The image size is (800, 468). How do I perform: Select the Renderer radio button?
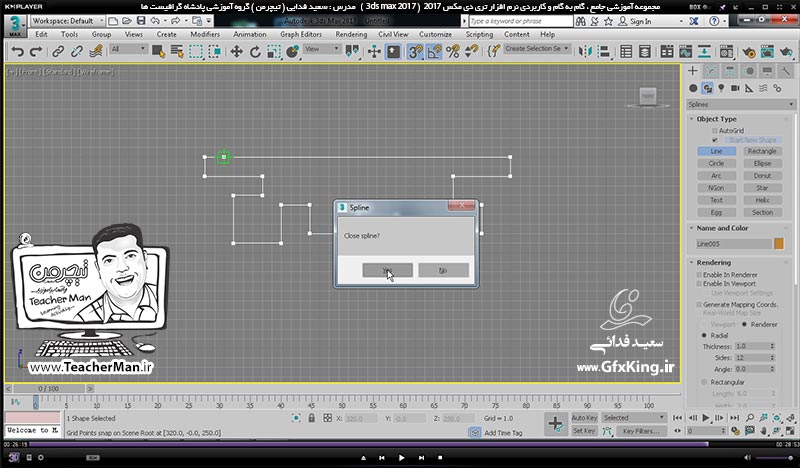click(x=744, y=324)
